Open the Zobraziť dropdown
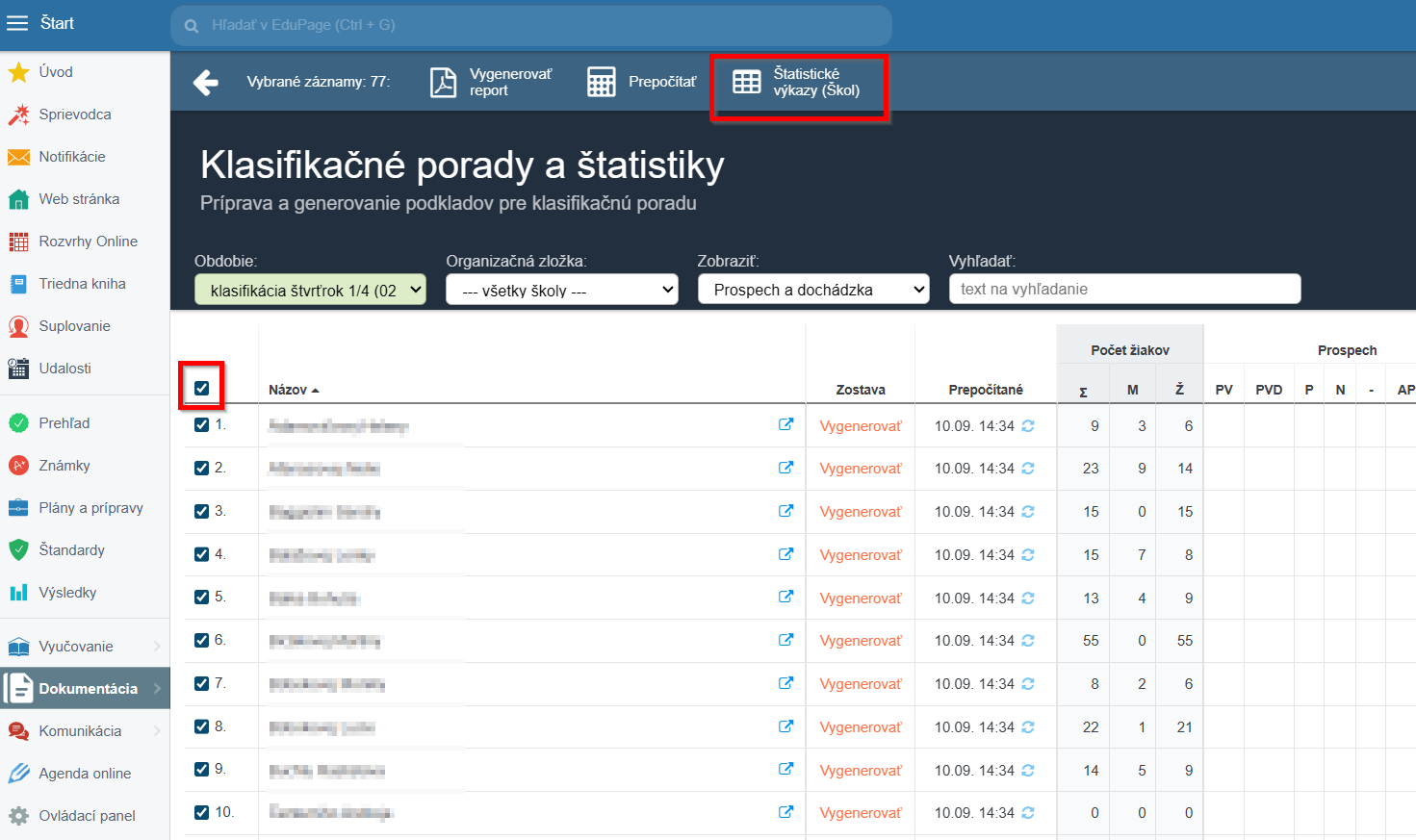This screenshot has width=1416, height=840. coord(813,290)
